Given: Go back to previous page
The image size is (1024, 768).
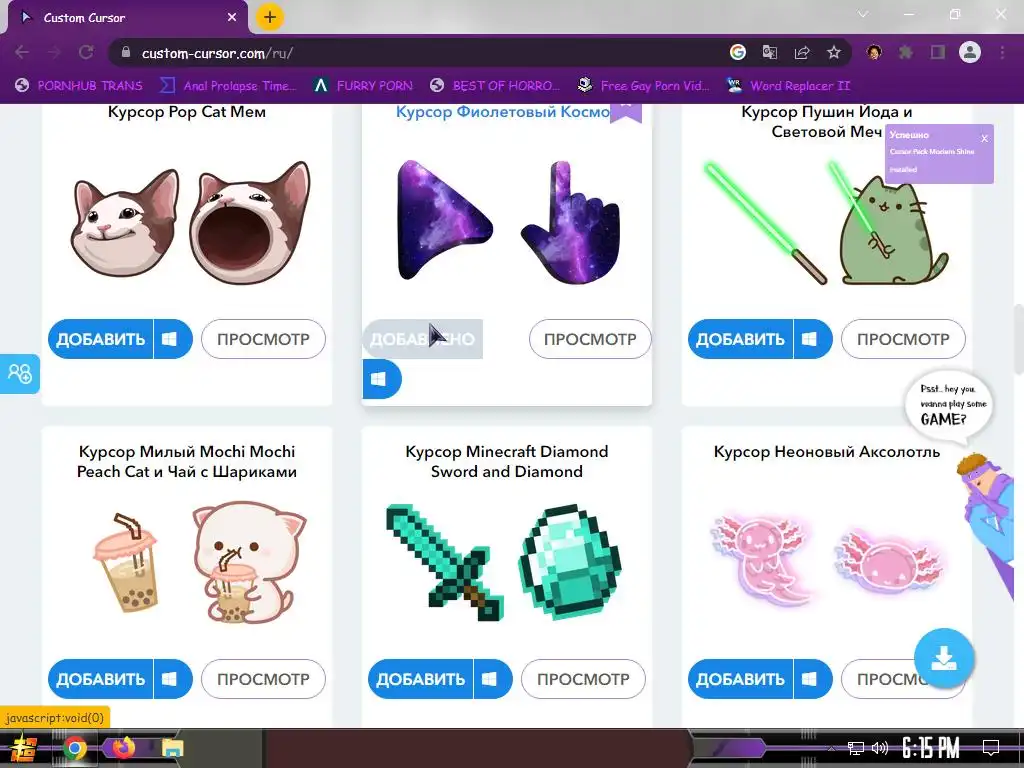Looking at the screenshot, I should 22,52.
